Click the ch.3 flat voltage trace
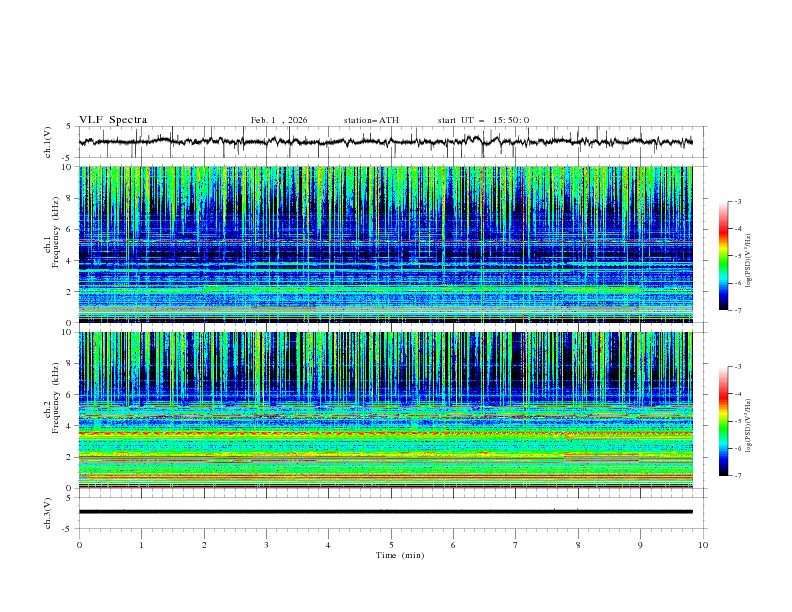Screen dimensions: 792x612 (385, 512)
